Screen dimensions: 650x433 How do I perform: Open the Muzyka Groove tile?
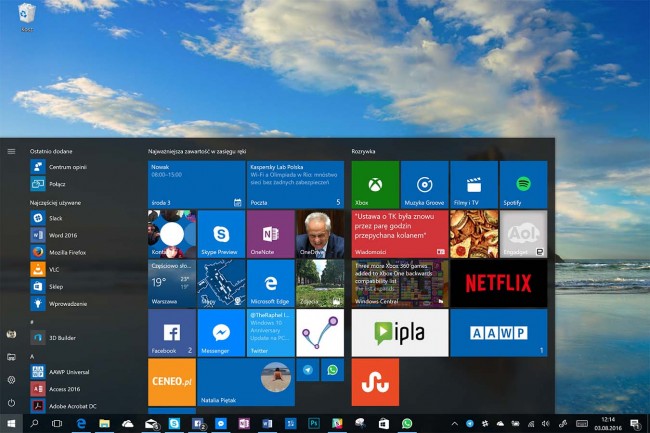(424, 184)
